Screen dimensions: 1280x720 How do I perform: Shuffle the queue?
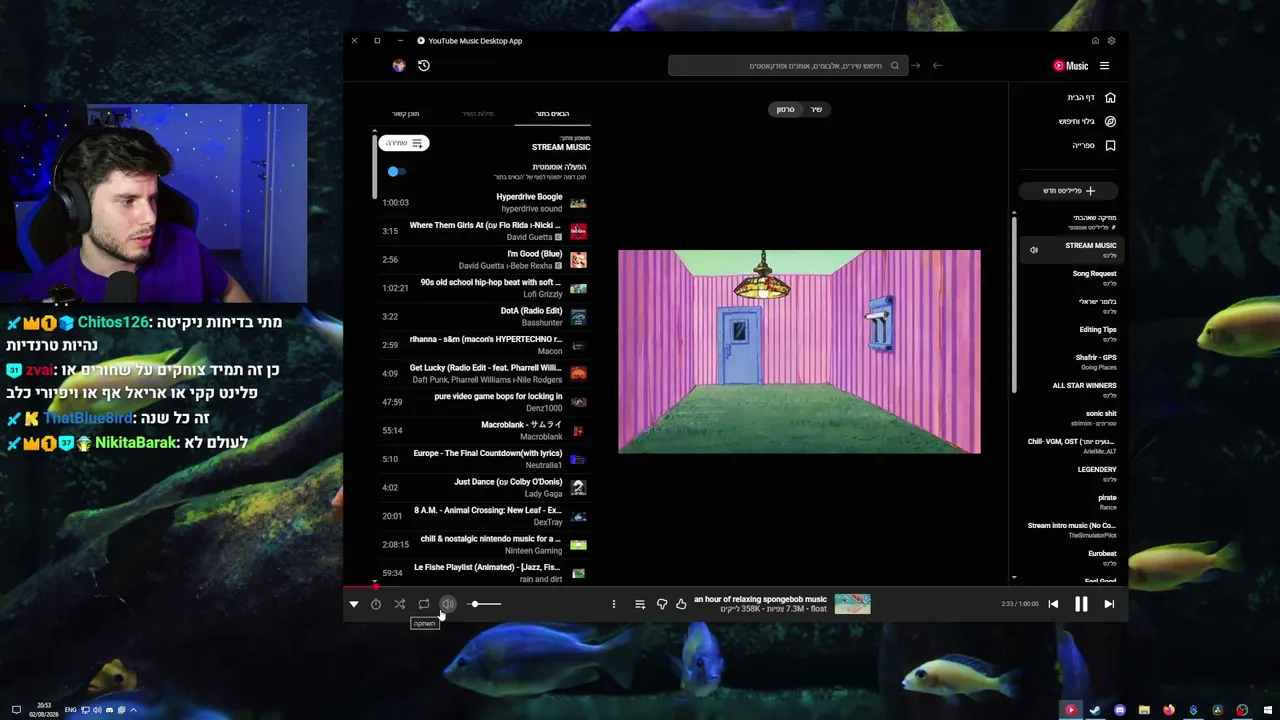coord(400,604)
